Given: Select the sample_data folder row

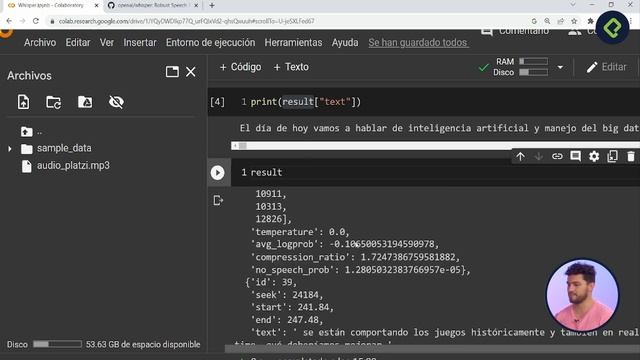Looking at the screenshot, I should tap(64, 148).
